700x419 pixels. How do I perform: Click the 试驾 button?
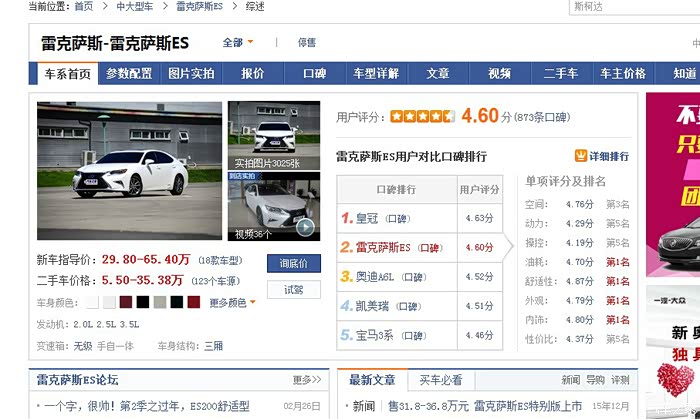(294, 290)
